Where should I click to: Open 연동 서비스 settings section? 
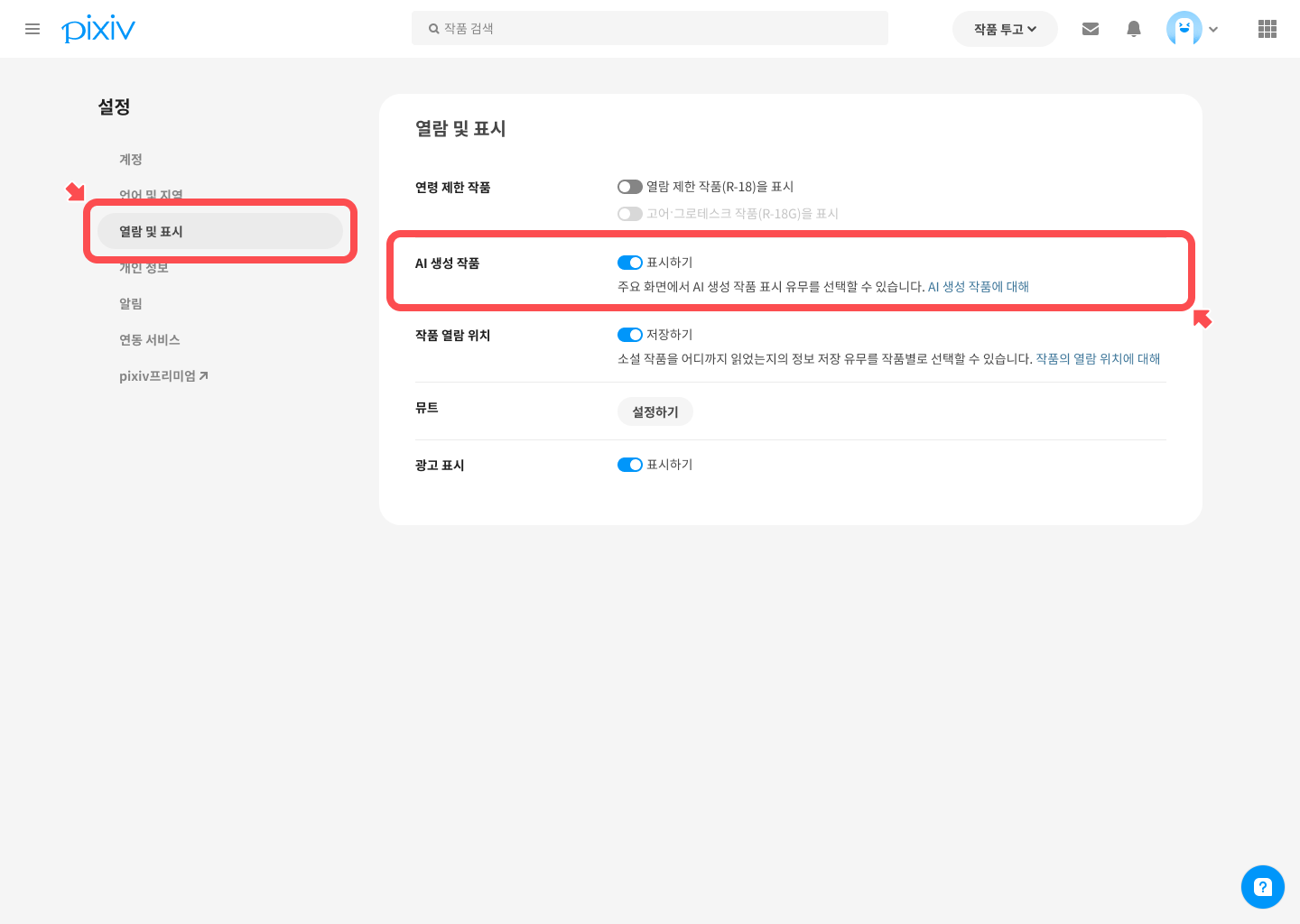point(150,339)
